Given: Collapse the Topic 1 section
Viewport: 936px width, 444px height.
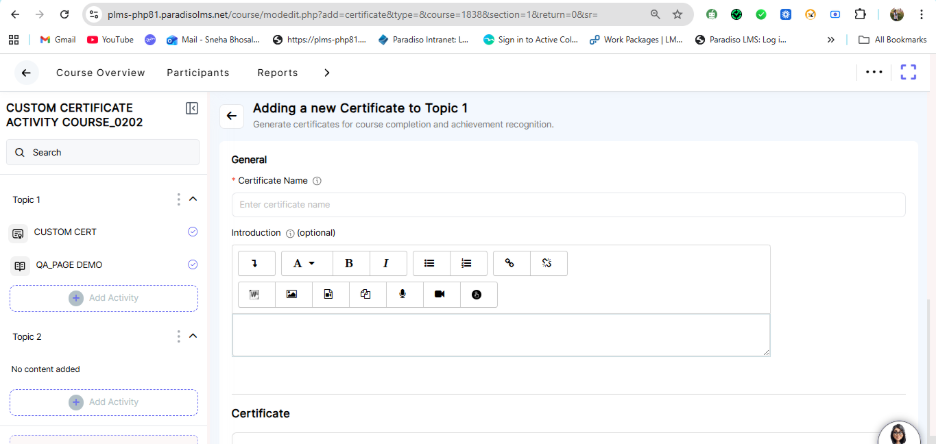Looking at the screenshot, I should (193, 199).
